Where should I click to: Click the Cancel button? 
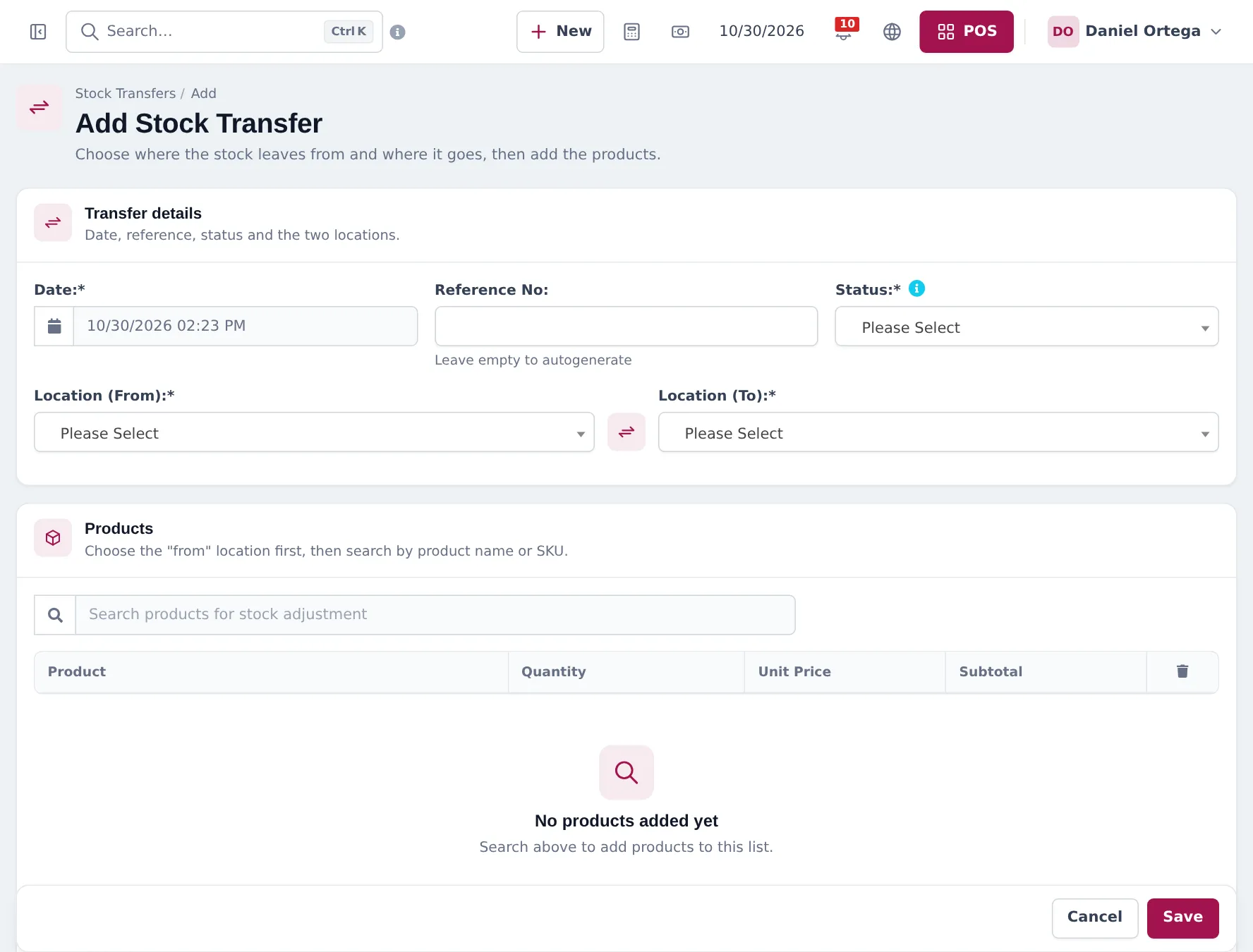tap(1094, 917)
